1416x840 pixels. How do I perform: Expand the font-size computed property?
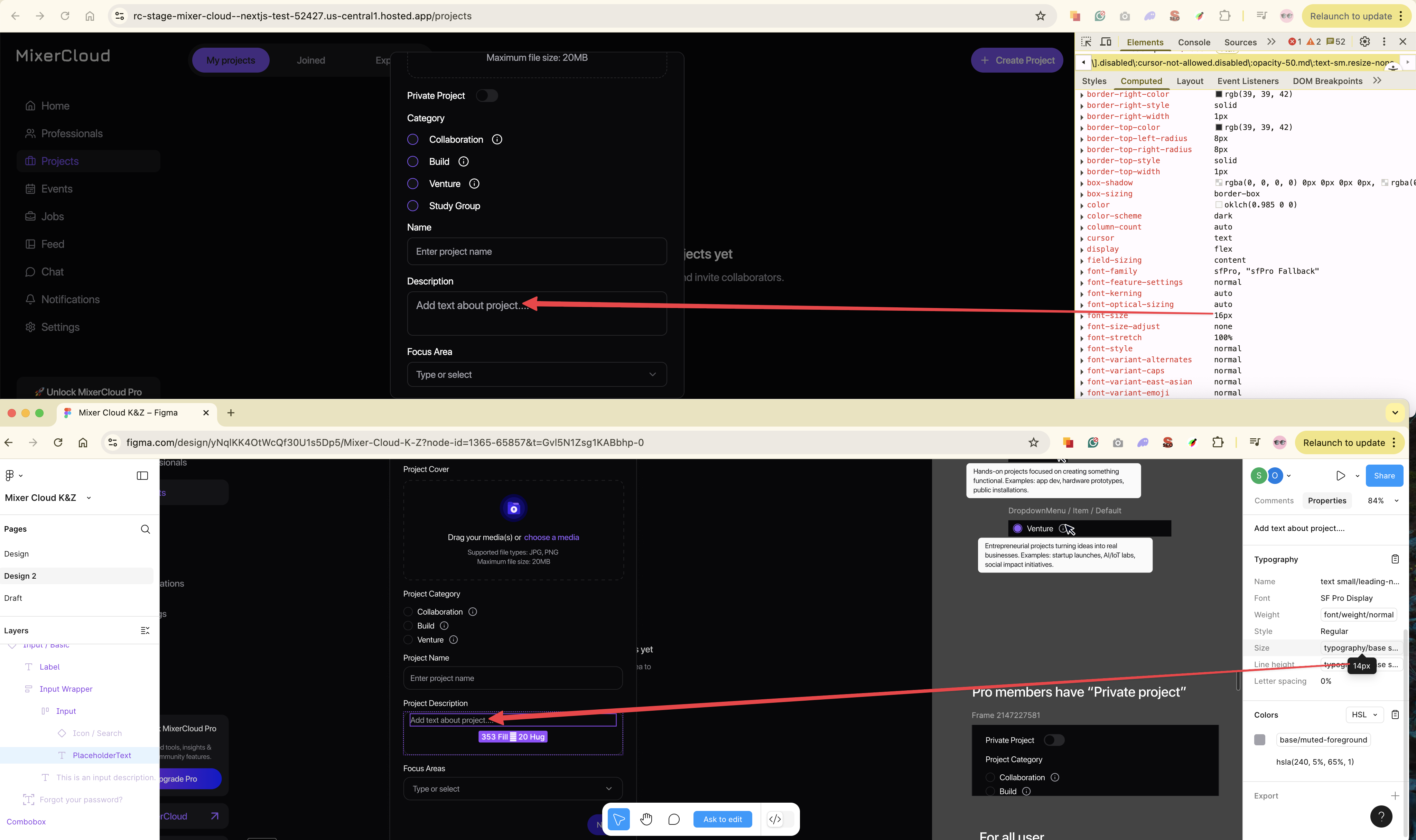pyautogui.click(x=1081, y=316)
